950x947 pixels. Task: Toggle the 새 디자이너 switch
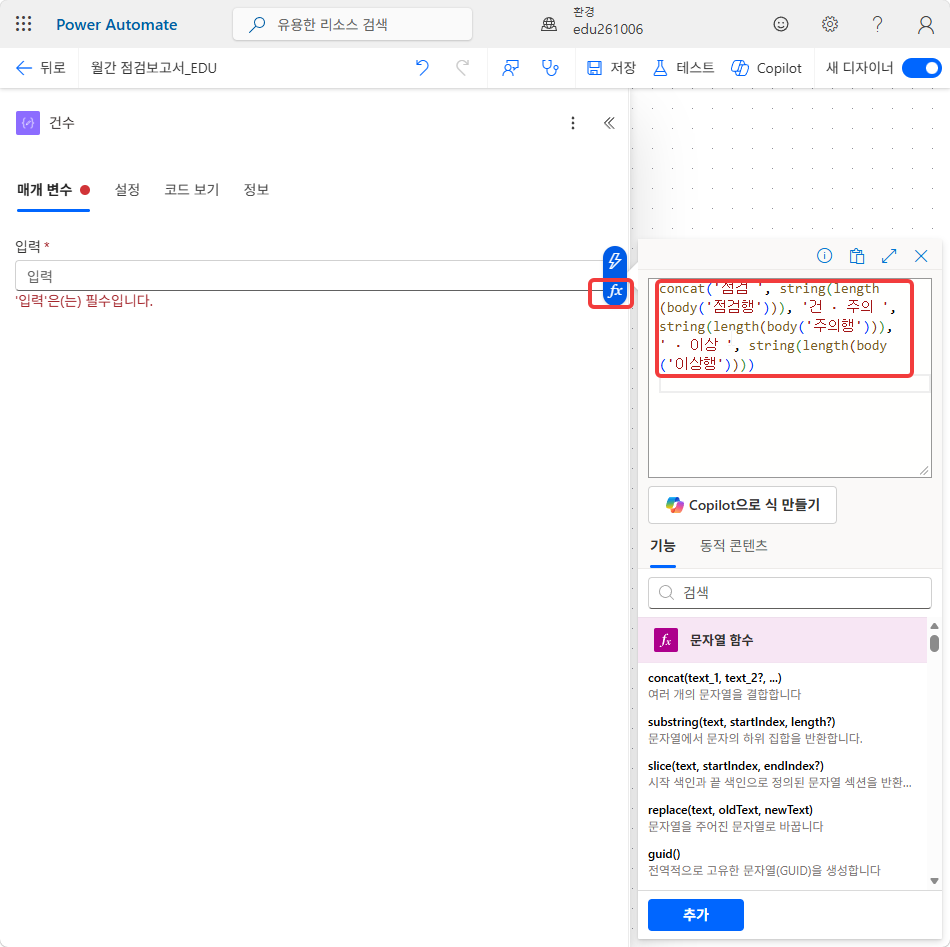tap(922, 68)
